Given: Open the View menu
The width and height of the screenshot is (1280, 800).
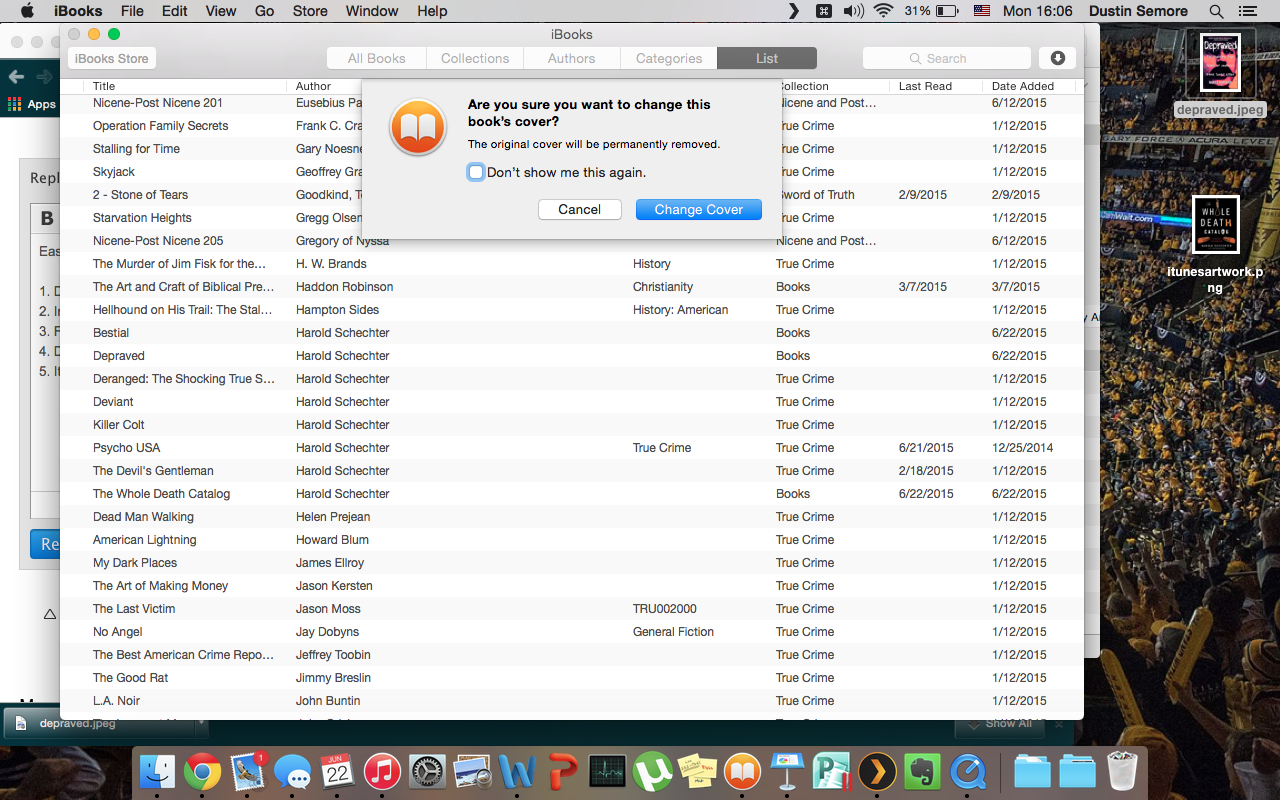Looking at the screenshot, I should click(221, 11).
